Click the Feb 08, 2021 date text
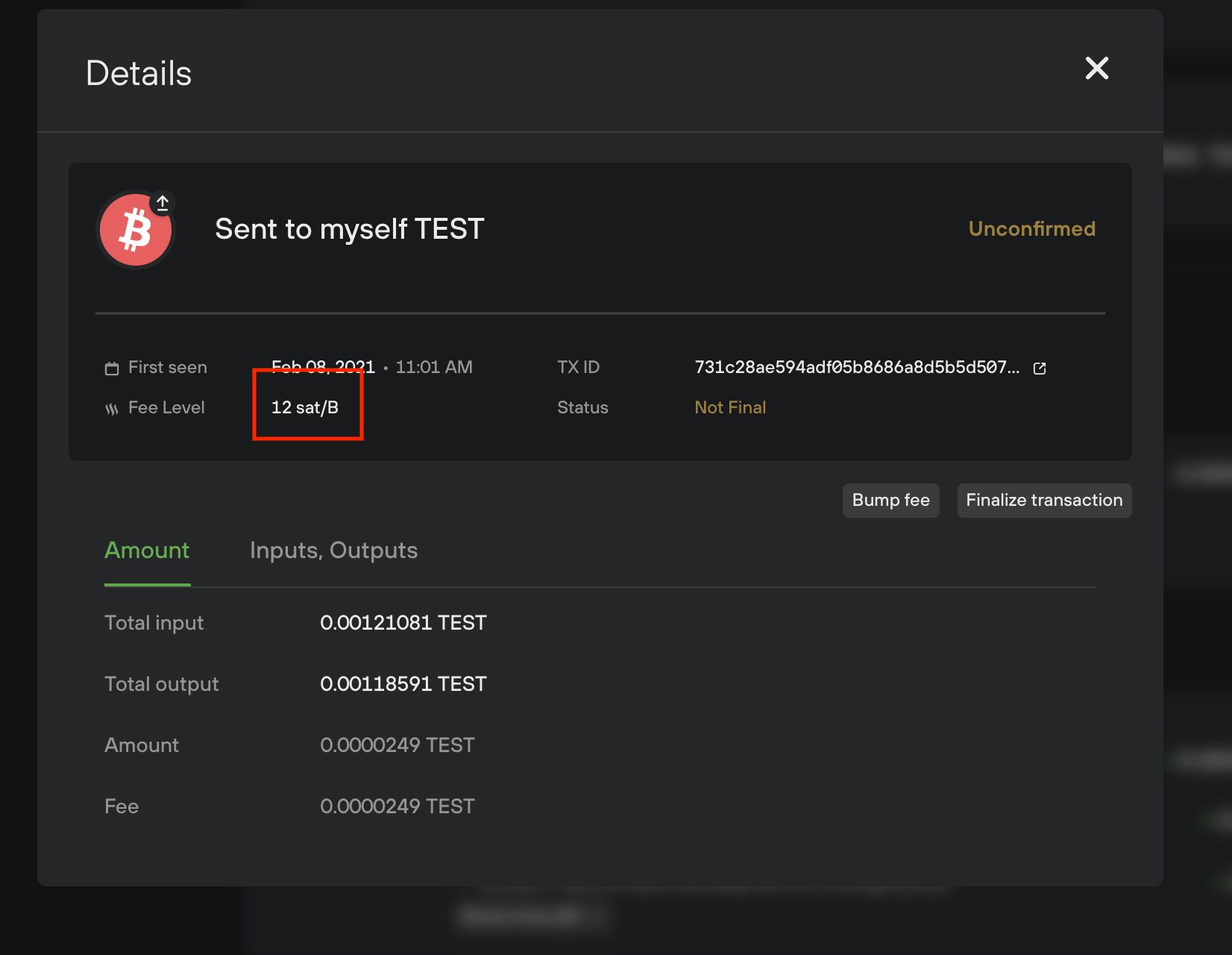 [323, 366]
